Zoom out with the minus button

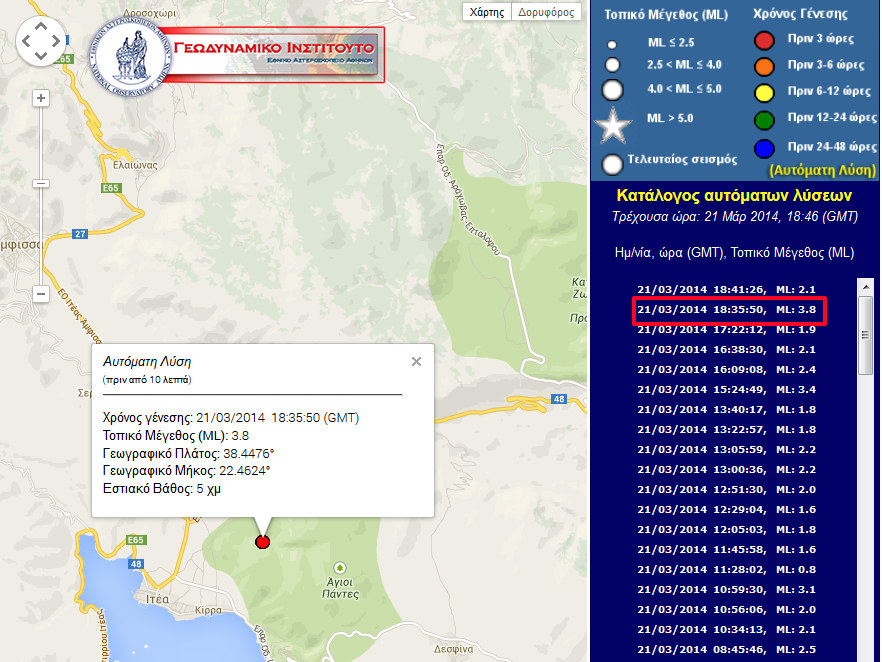click(41, 294)
